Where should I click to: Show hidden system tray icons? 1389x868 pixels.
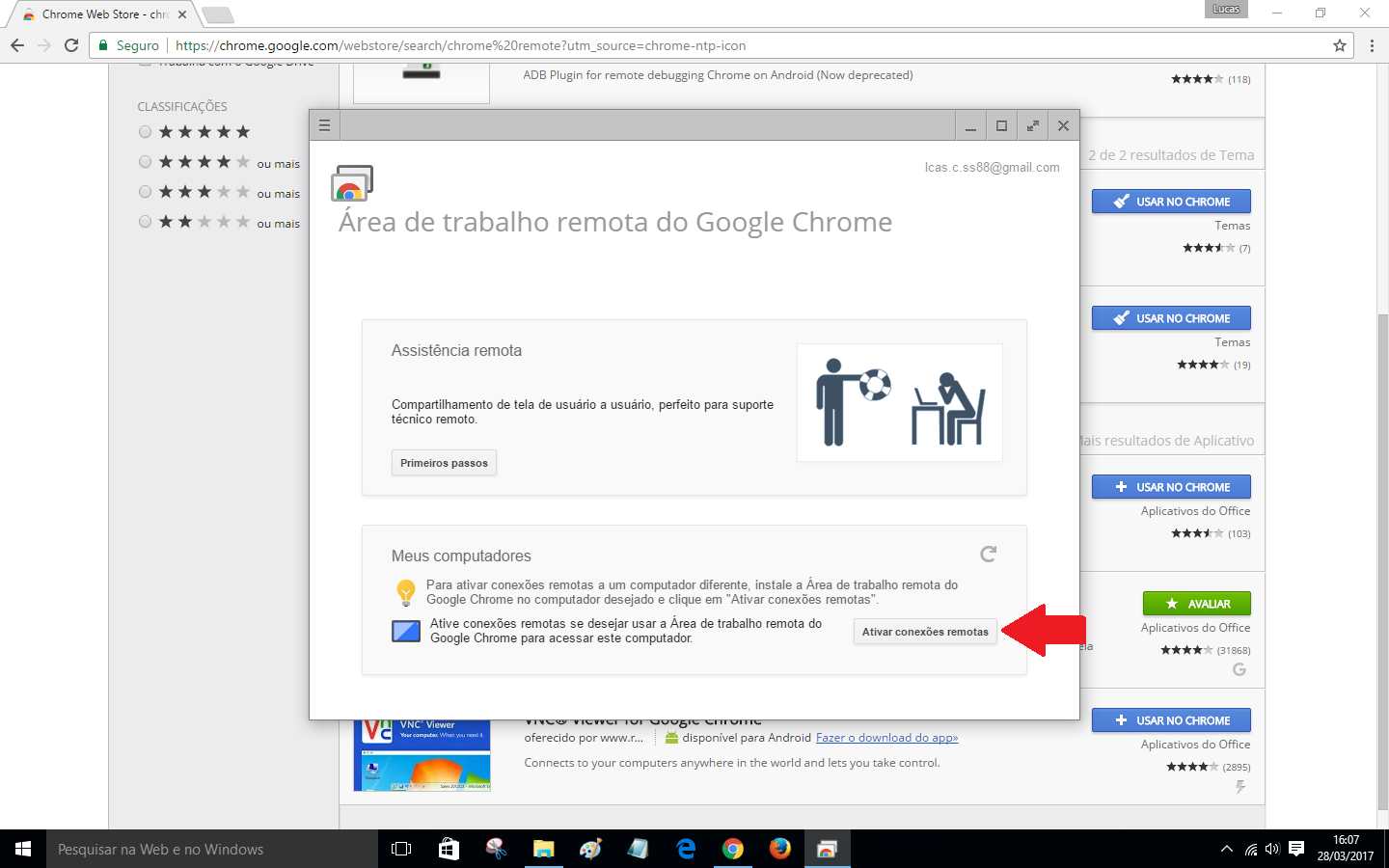[1226, 849]
